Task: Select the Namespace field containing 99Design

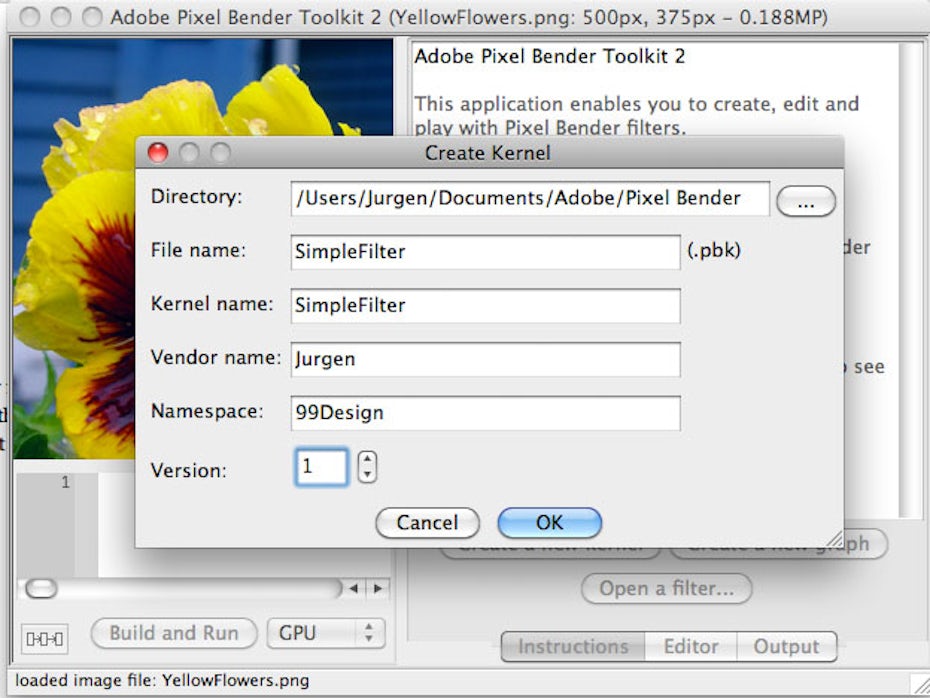Action: 485,412
